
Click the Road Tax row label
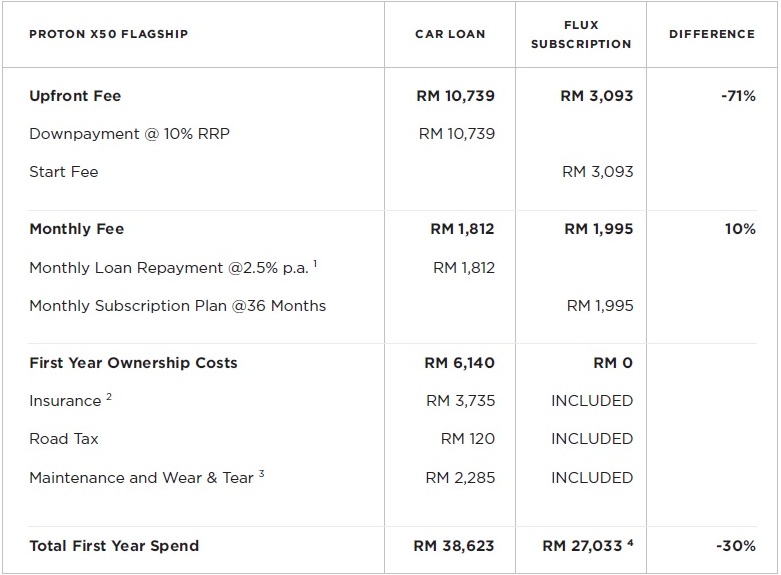point(64,439)
